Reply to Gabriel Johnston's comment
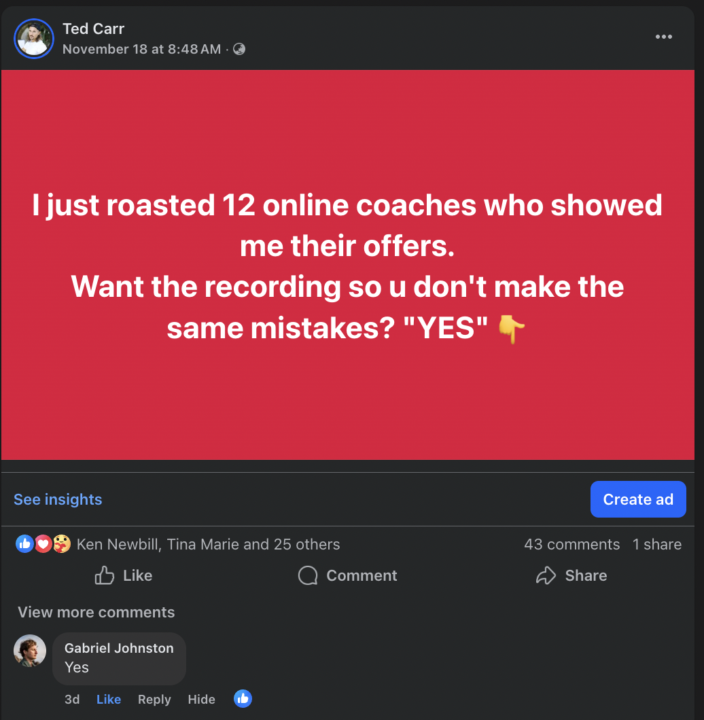The image size is (704, 720). pyautogui.click(x=154, y=699)
